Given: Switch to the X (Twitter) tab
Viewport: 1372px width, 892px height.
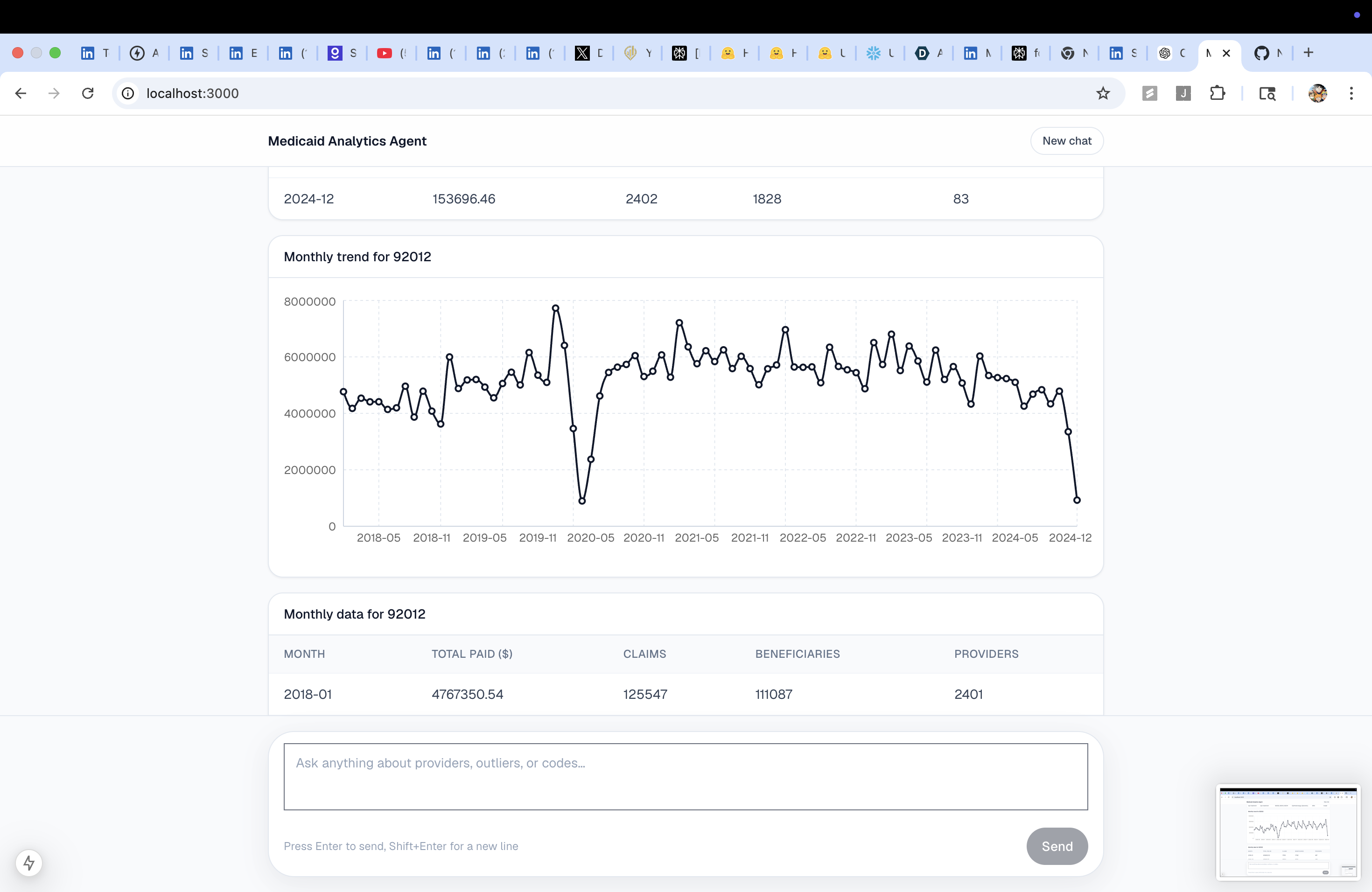Looking at the screenshot, I should (582, 53).
